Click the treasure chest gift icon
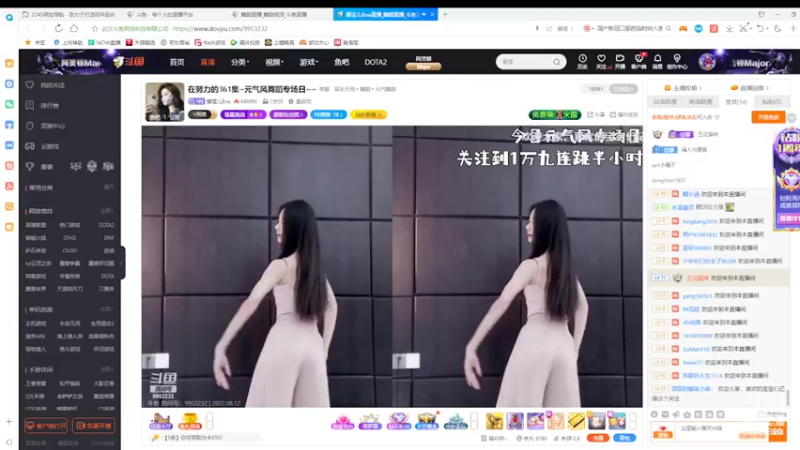This screenshot has width=800, height=450. tap(427, 421)
